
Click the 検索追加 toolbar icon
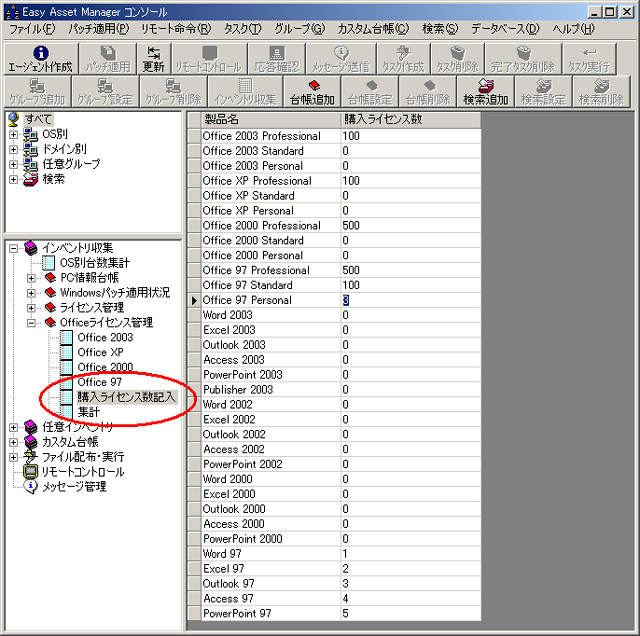click(486, 92)
